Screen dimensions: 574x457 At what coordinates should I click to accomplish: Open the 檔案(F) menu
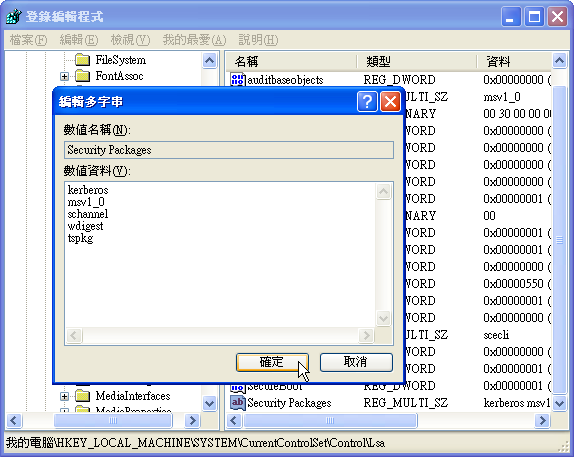coord(28,40)
